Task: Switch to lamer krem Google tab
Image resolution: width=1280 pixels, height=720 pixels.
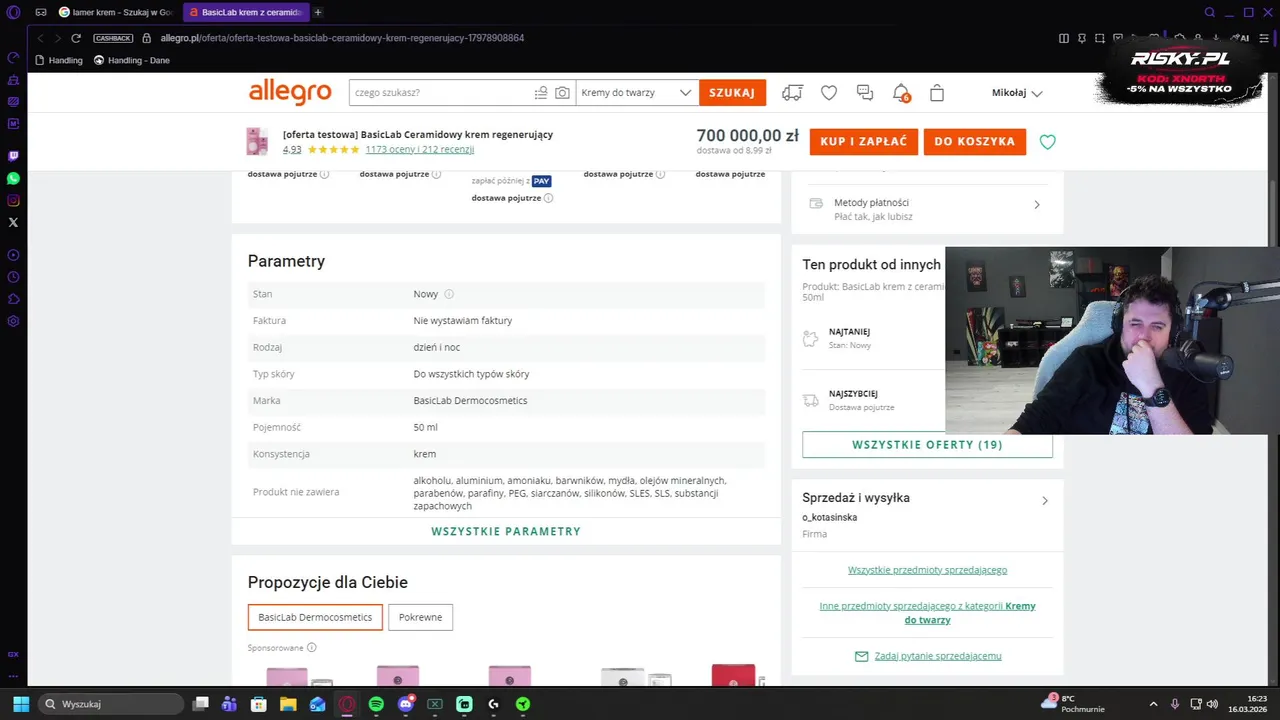Action: [114, 12]
